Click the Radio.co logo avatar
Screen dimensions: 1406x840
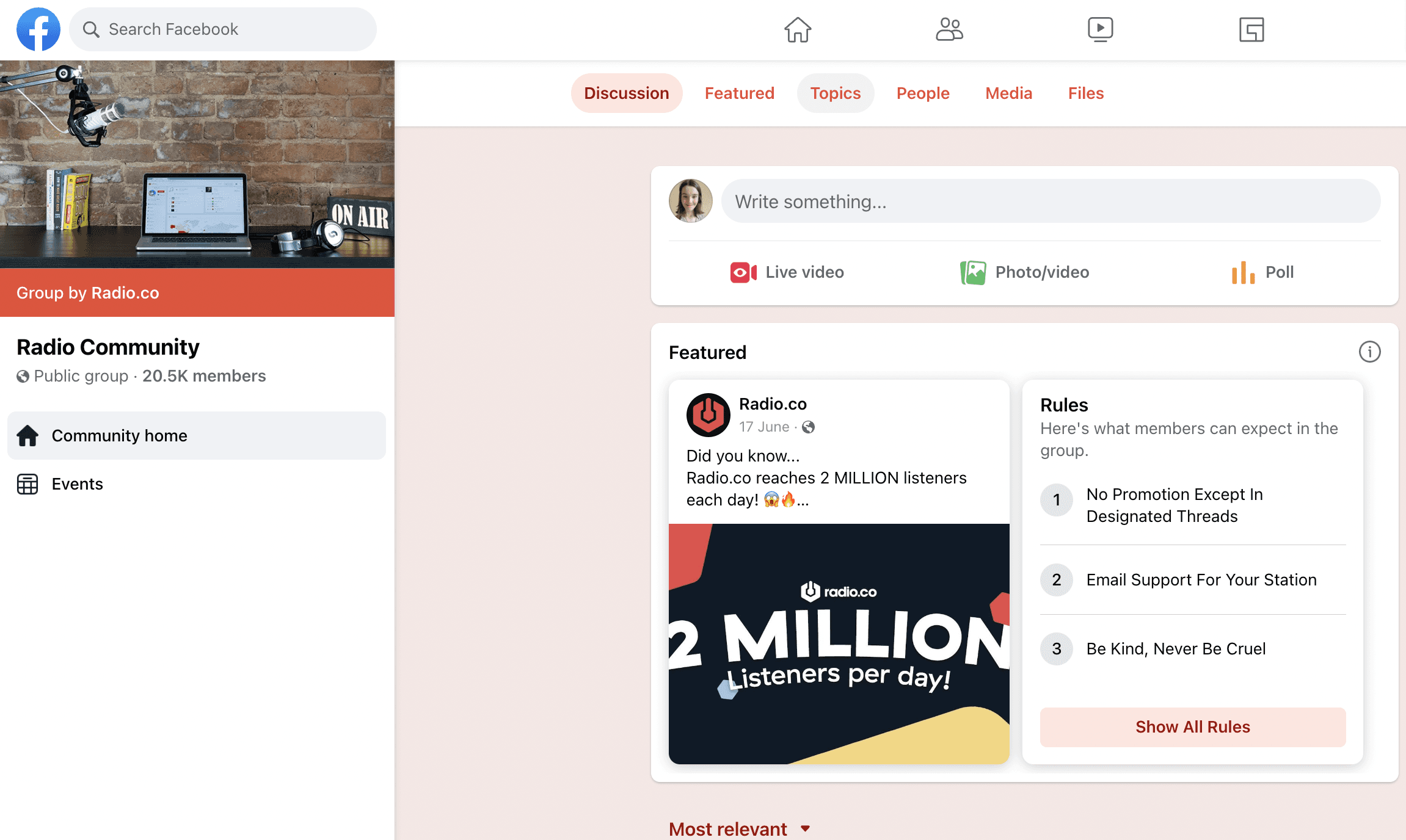(x=708, y=415)
